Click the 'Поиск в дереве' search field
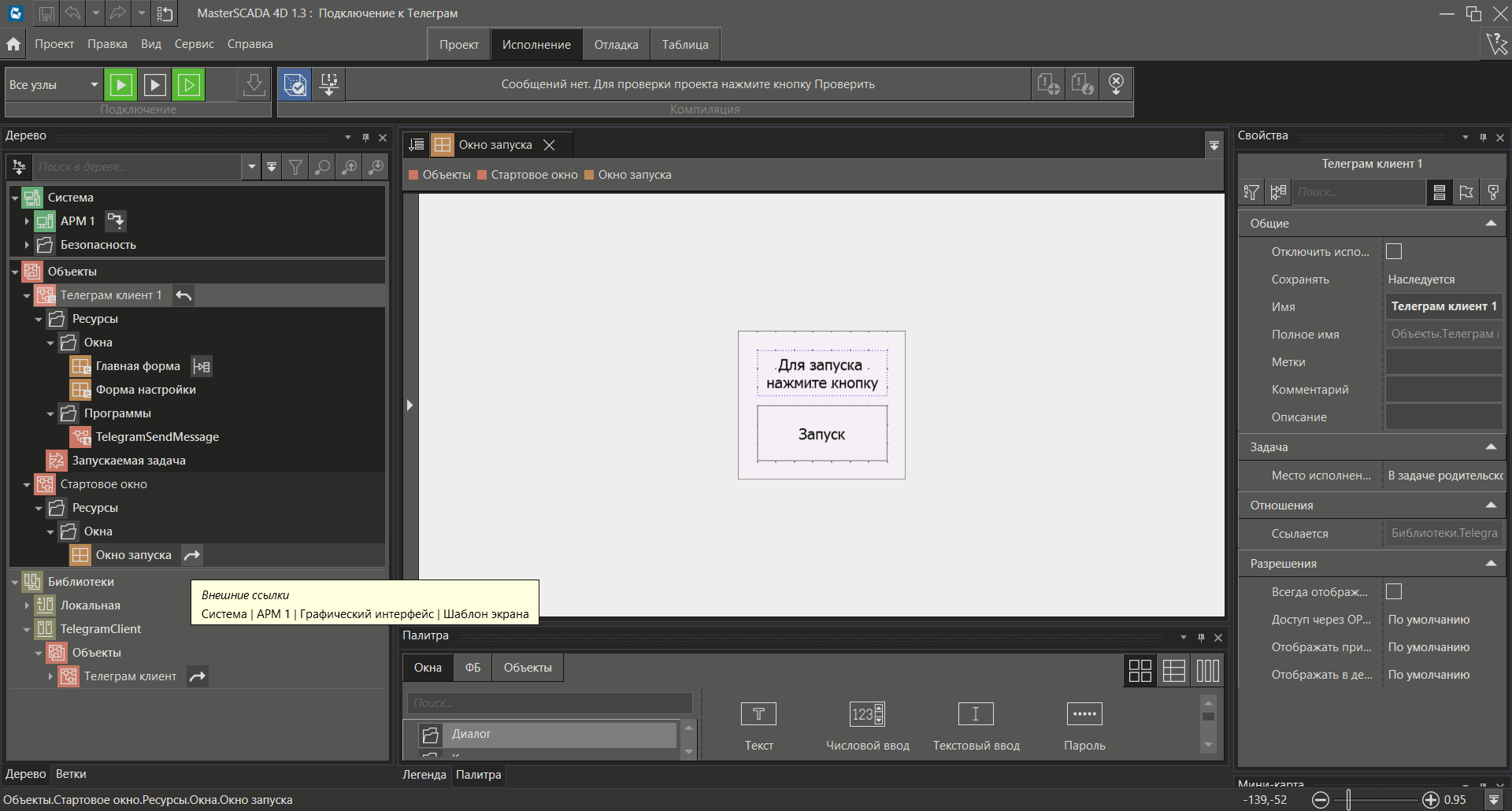 (x=136, y=167)
